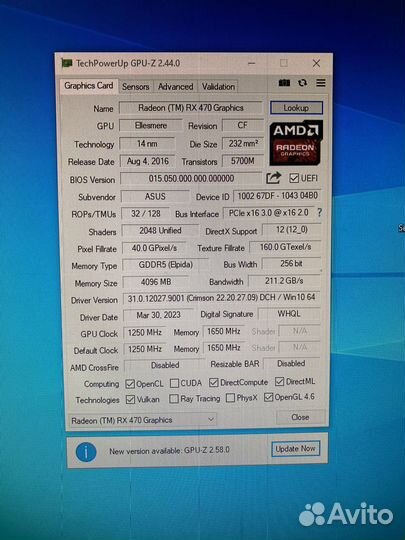Toggle the PhysX checkbox
The width and height of the screenshot is (405, 540).
pyautogui.click(x=230, y=398)
